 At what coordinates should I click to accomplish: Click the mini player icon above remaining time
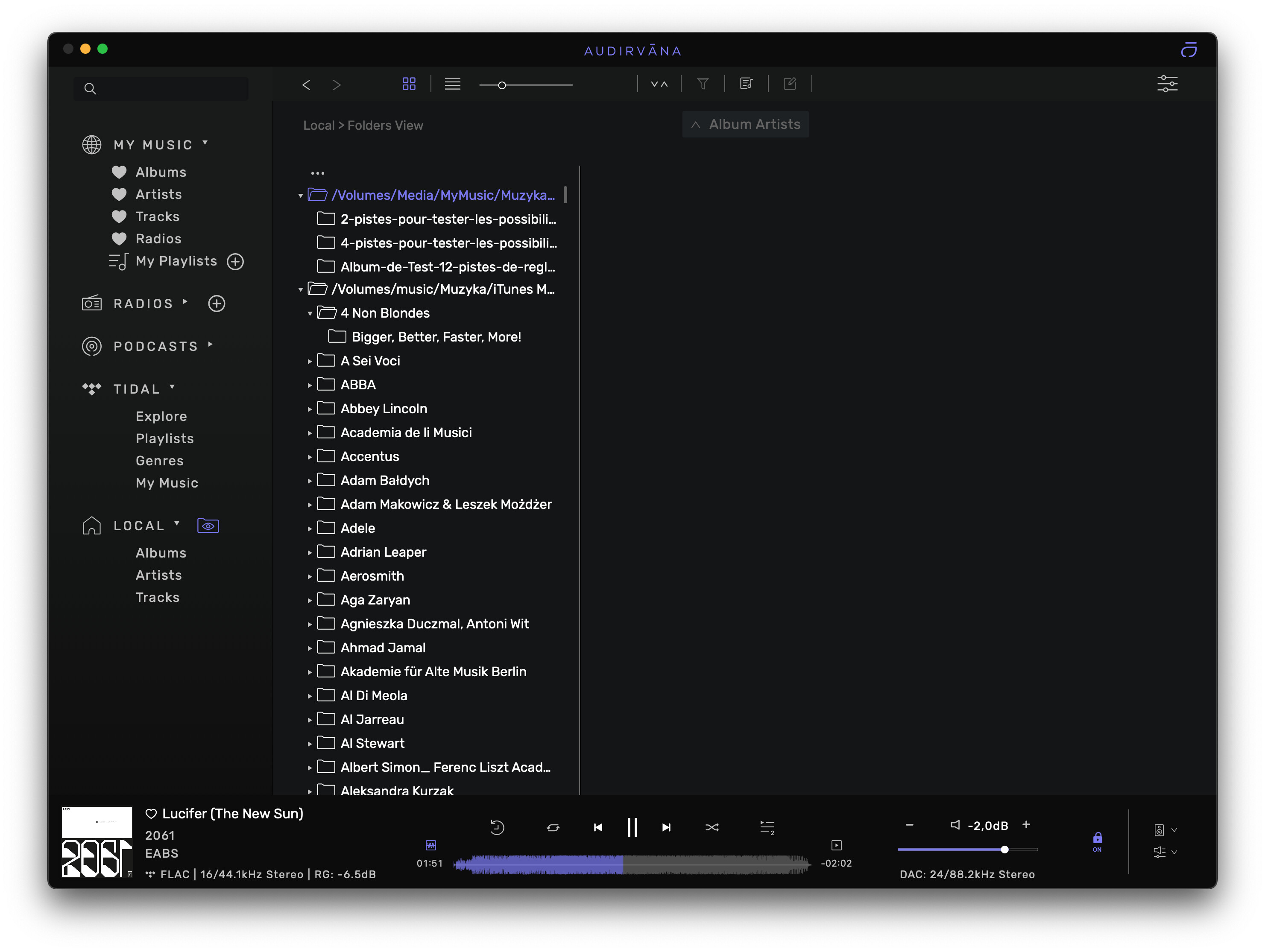[x=836, y=845]
